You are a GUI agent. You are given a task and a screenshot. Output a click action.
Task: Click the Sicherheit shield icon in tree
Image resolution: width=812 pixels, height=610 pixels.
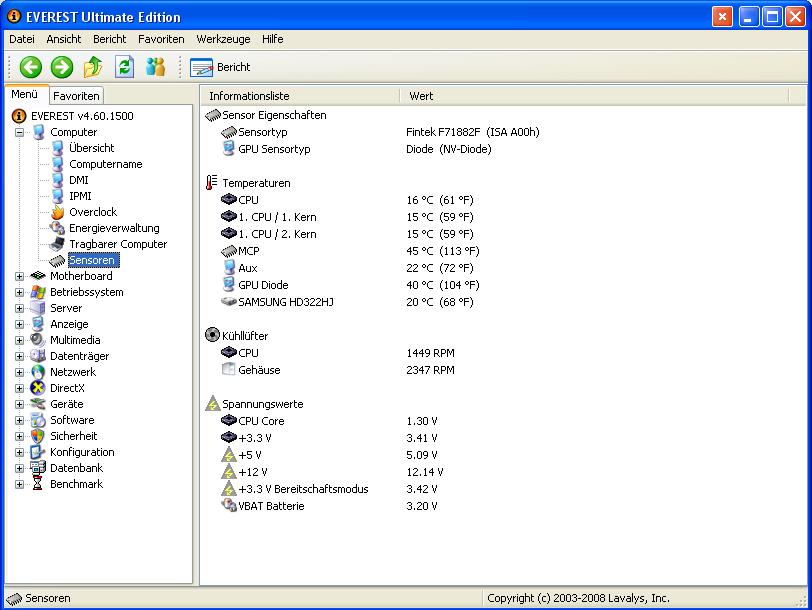(38, 436)
